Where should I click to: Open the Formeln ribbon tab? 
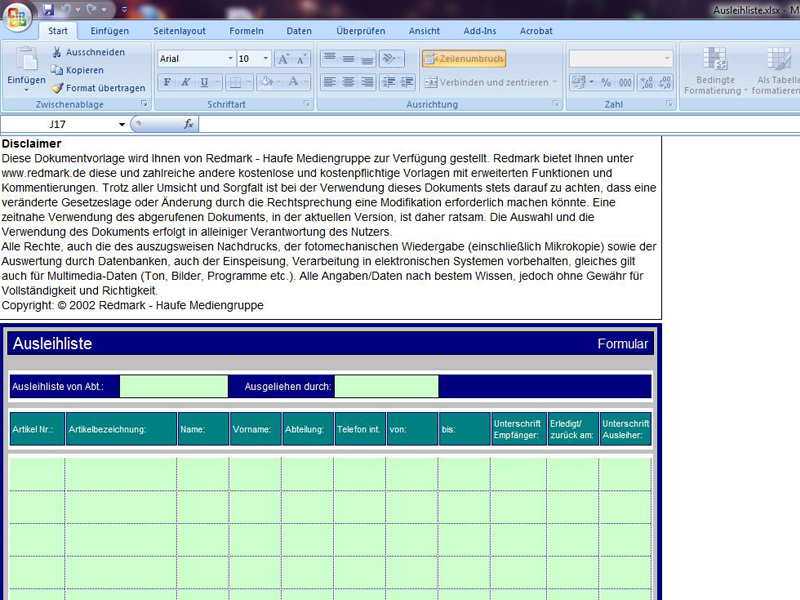tap(246, 31)
